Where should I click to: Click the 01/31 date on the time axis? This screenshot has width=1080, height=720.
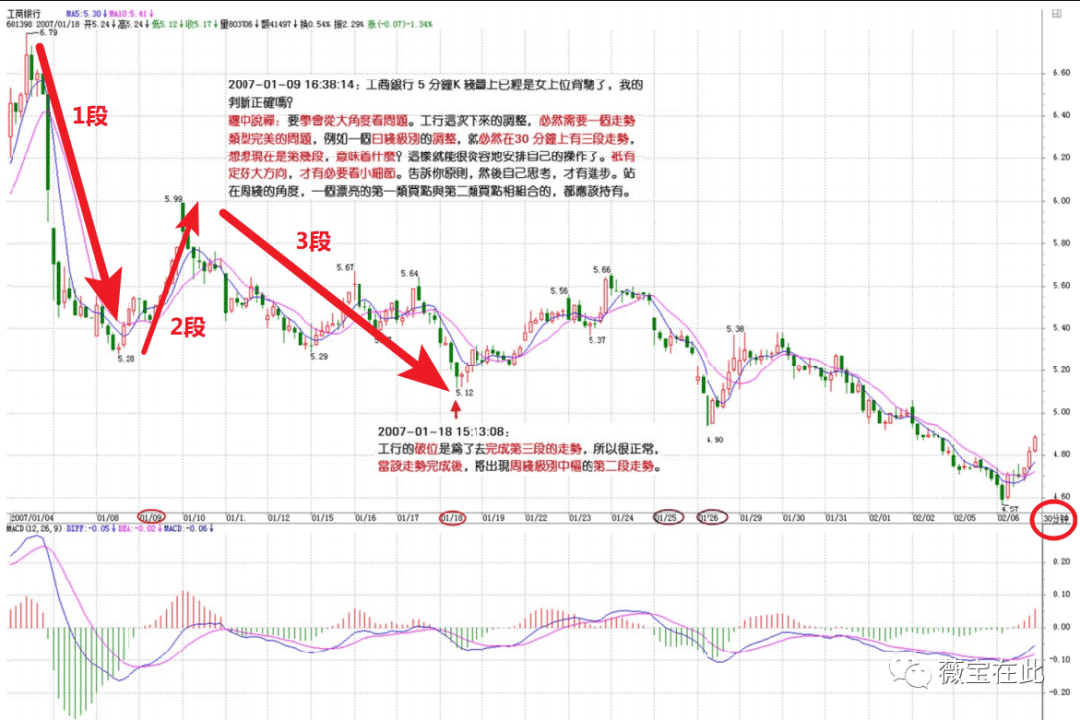[x=836, y=517]
